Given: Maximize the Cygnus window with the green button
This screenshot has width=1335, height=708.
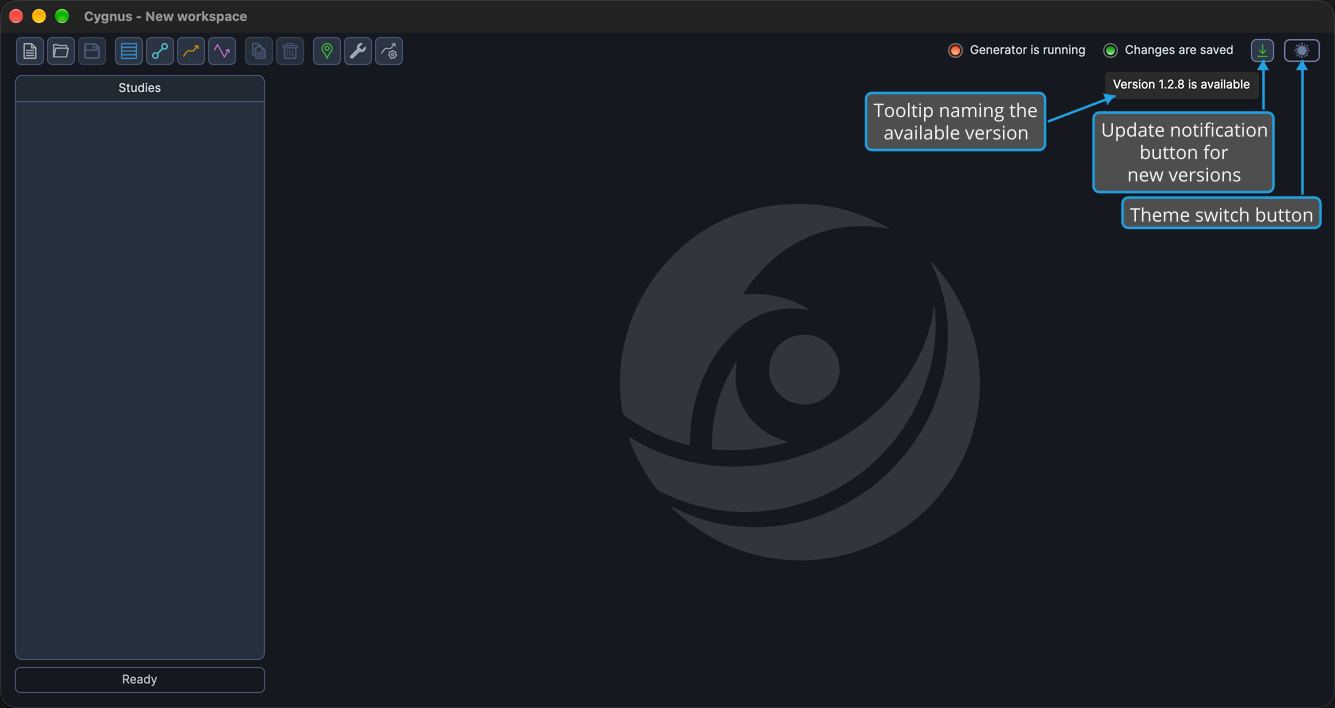Looking at the screenshot, I should pyautogui.click(x=62, y=16).
